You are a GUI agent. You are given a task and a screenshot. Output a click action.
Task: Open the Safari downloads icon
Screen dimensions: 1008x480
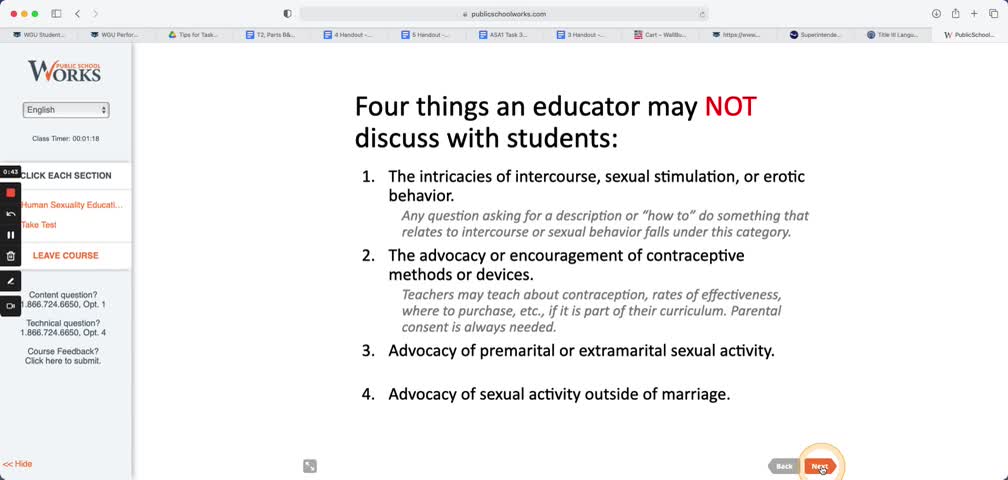point(936,13)
